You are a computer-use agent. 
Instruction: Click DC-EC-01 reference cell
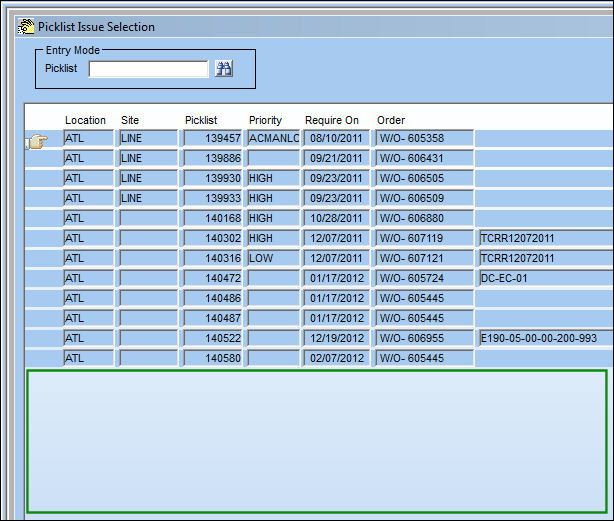tap(546, 278)
